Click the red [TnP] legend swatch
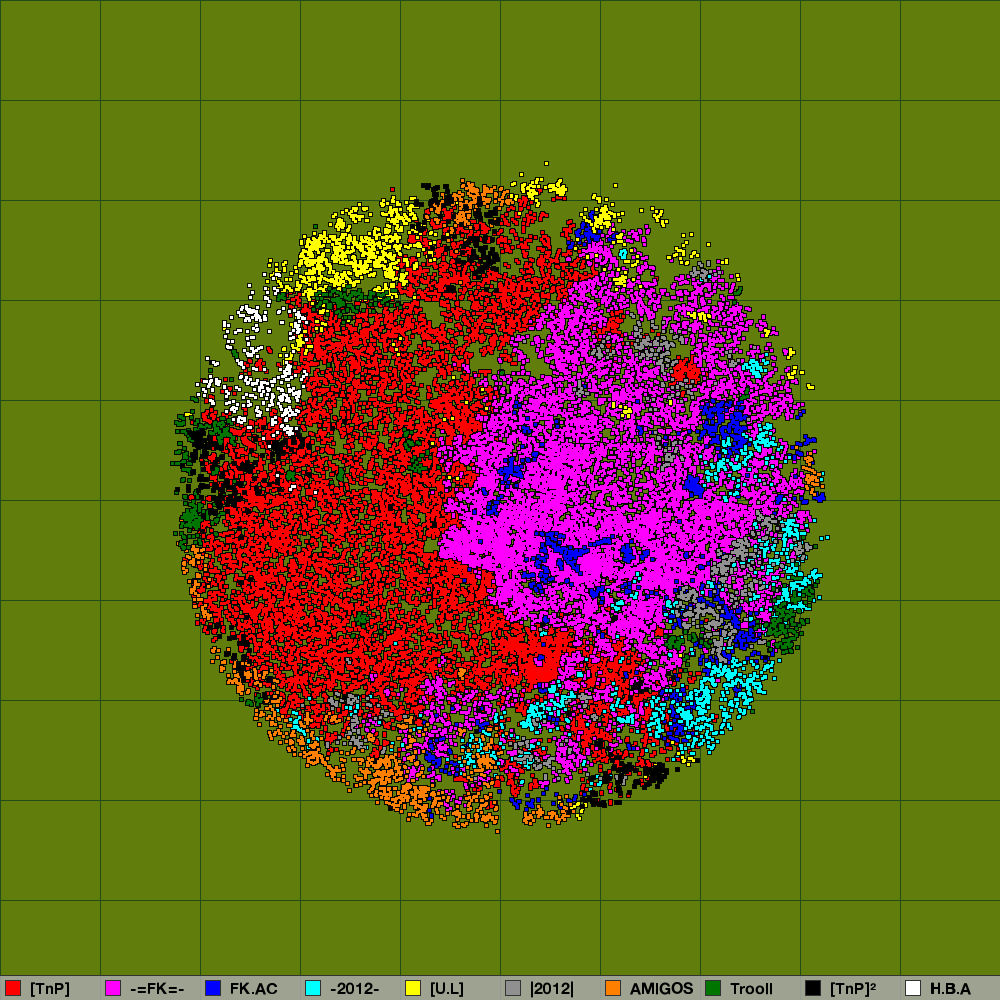 tap(13, 988)
